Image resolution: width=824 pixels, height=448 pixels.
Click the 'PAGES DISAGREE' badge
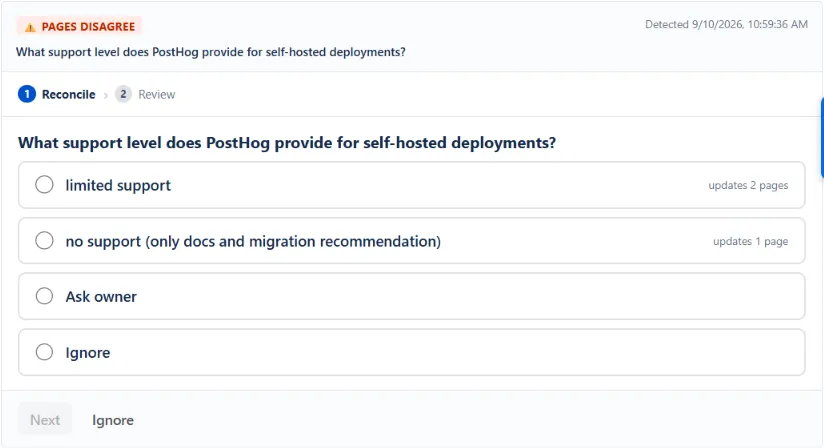79,26
